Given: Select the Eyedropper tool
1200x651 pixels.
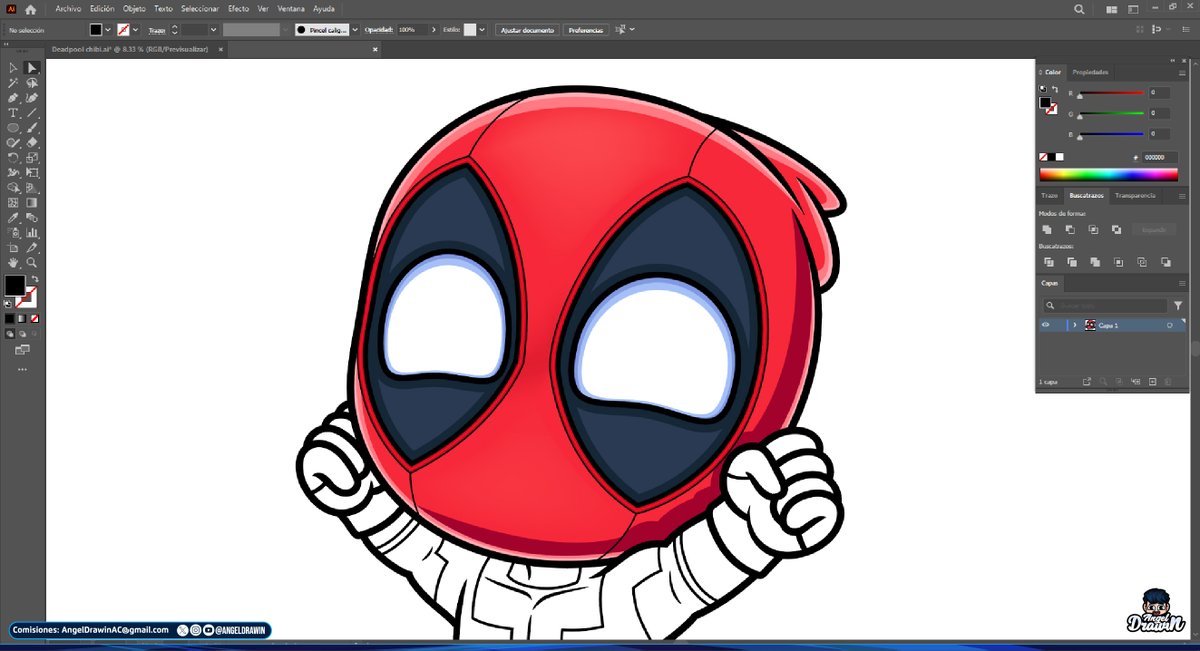Looking at the screenshot, I should [x=13, y=217].
